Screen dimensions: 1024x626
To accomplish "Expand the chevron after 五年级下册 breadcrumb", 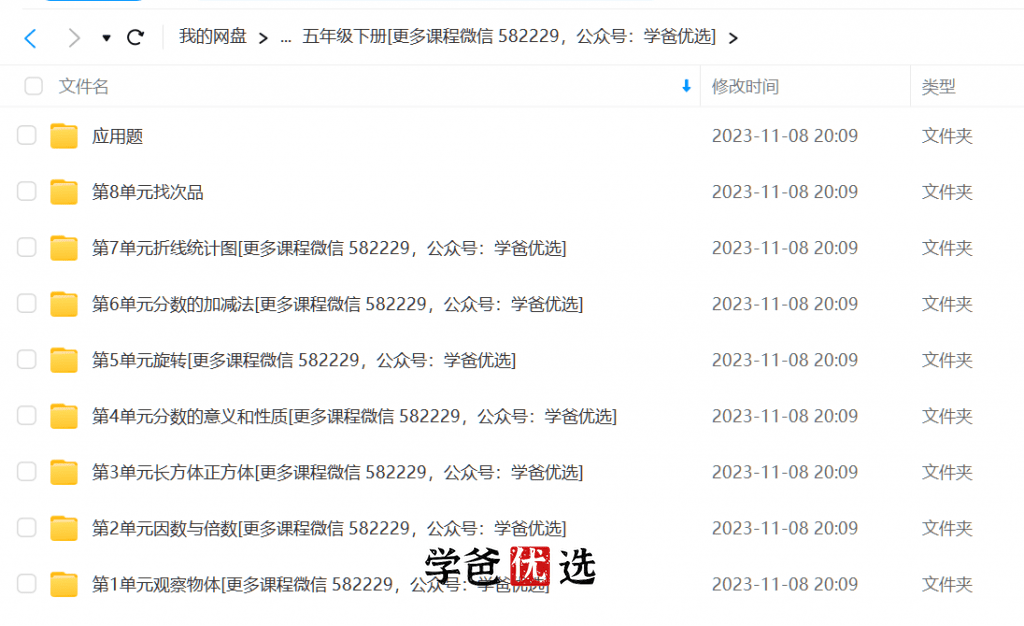I will 733,38.
